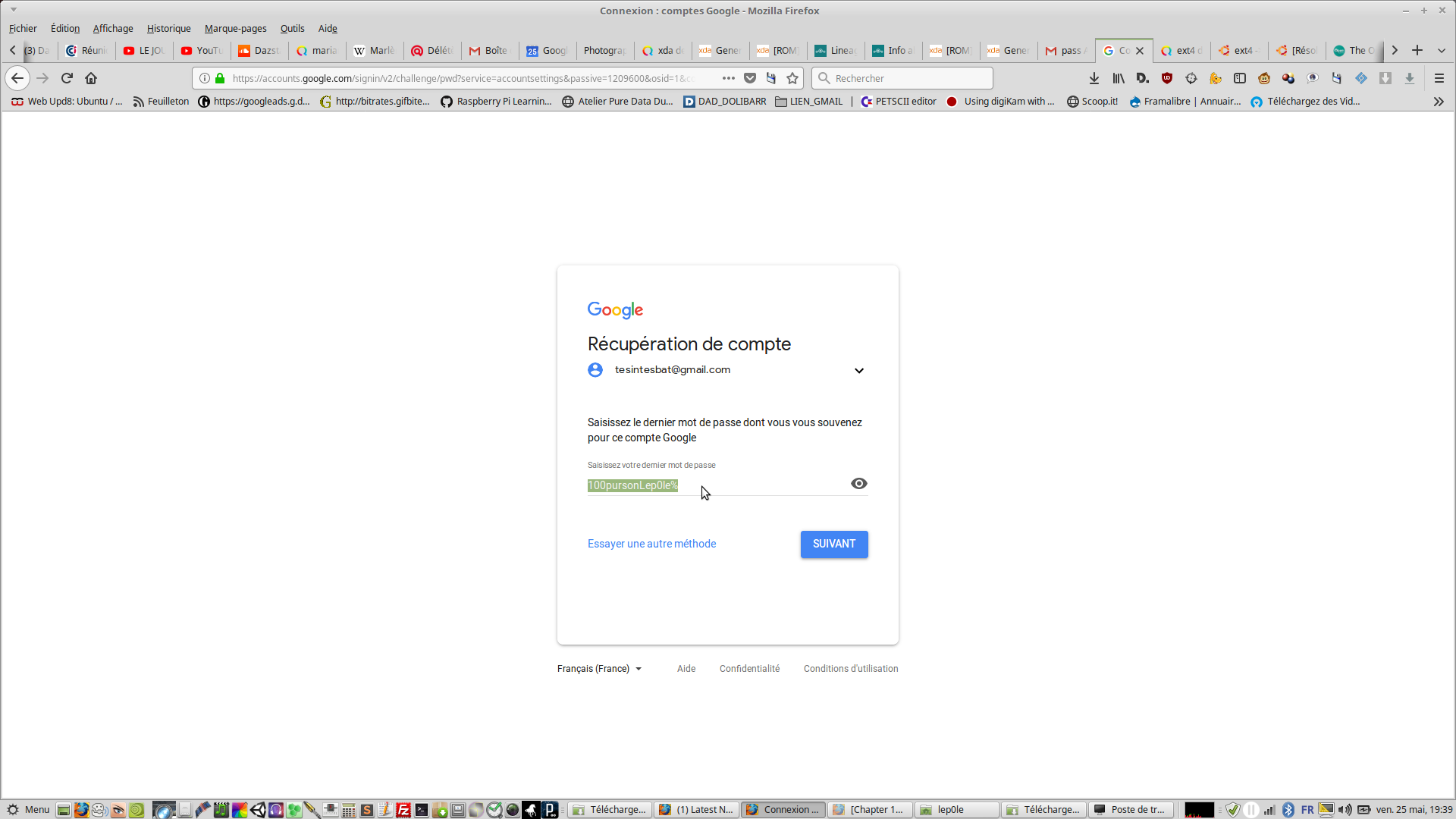Switch to the YouTube tab
Screen dimensions: 1456x819
(x=201, y=51)
